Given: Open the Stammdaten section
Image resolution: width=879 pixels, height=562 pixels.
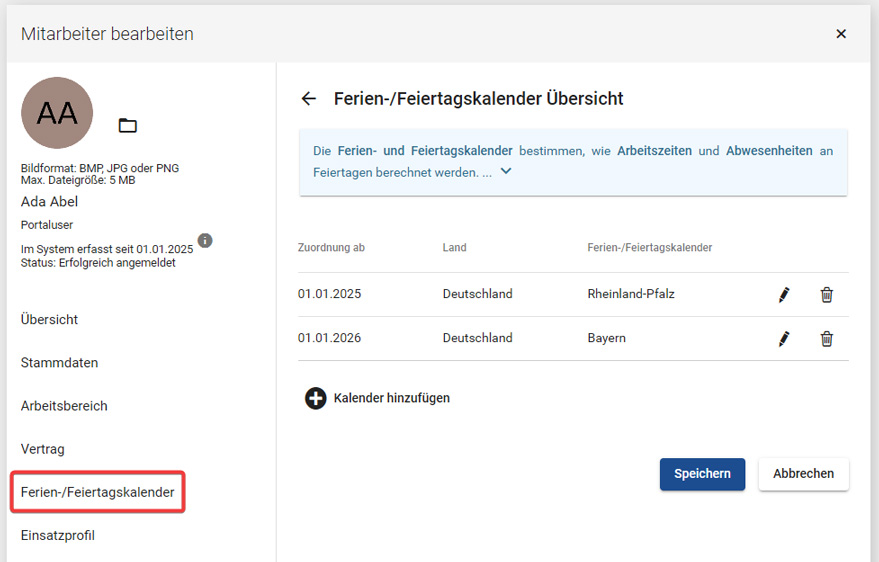Looking at the screenshot, I should (59, 363).
